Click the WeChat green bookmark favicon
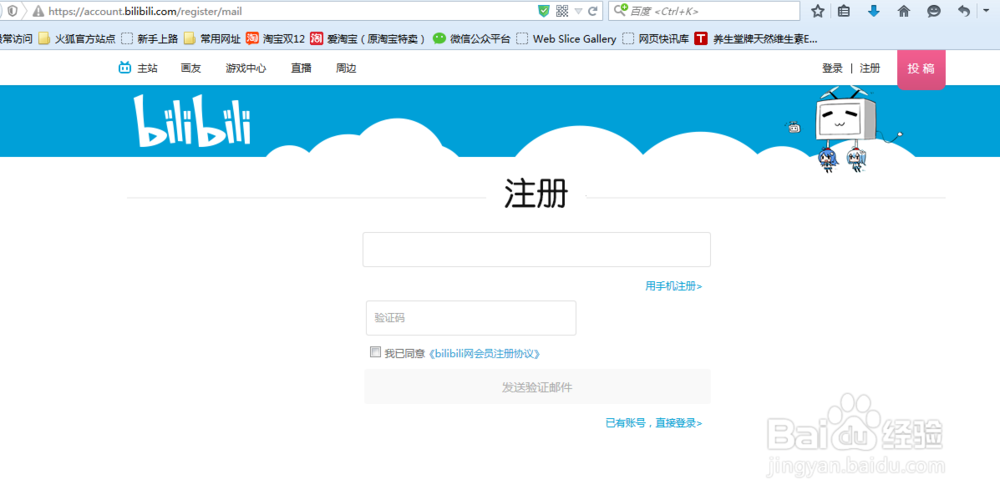Screen dimensions: 1000x500 pos(439,38)
